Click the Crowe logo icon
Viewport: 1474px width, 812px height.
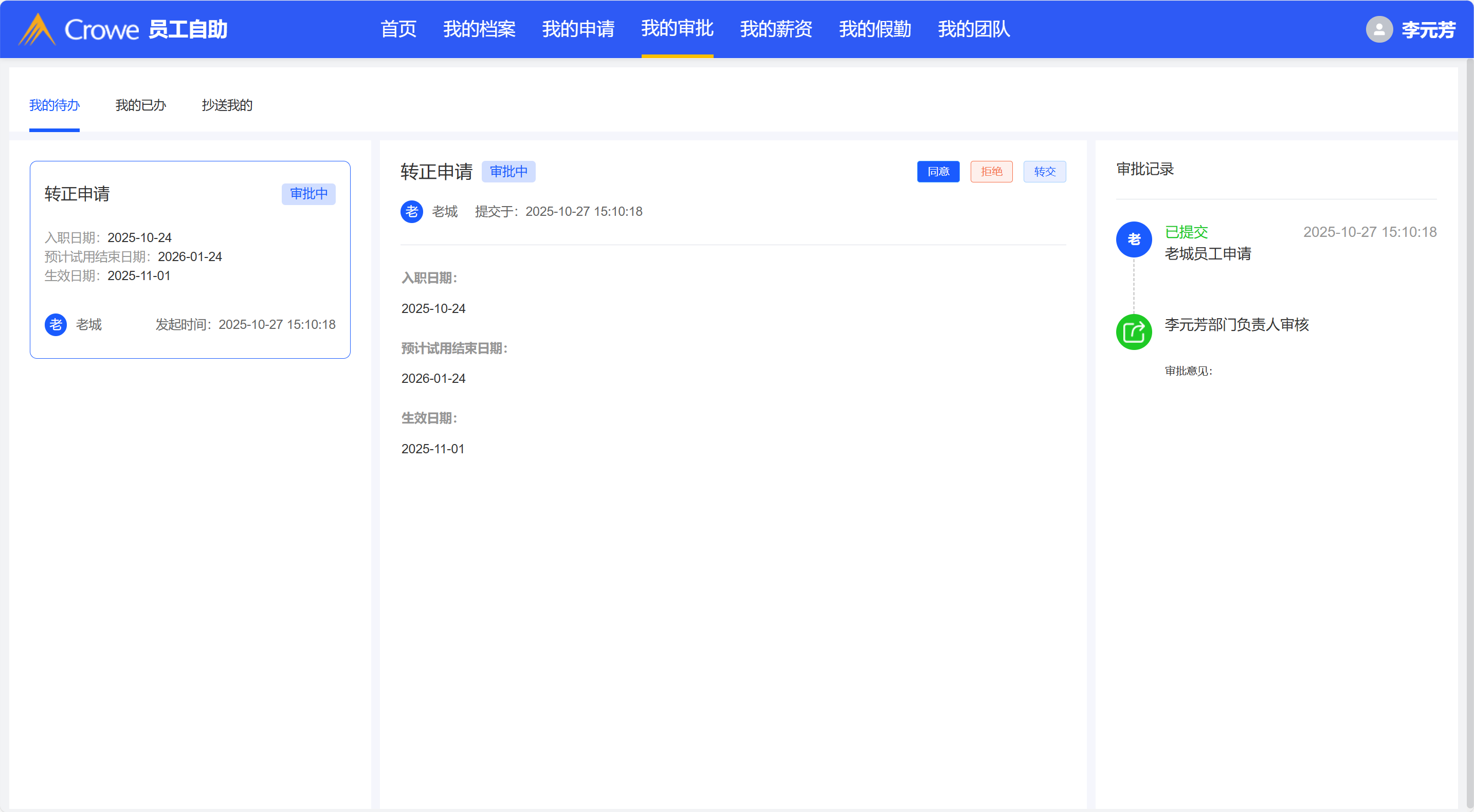[x=37, y=29]
